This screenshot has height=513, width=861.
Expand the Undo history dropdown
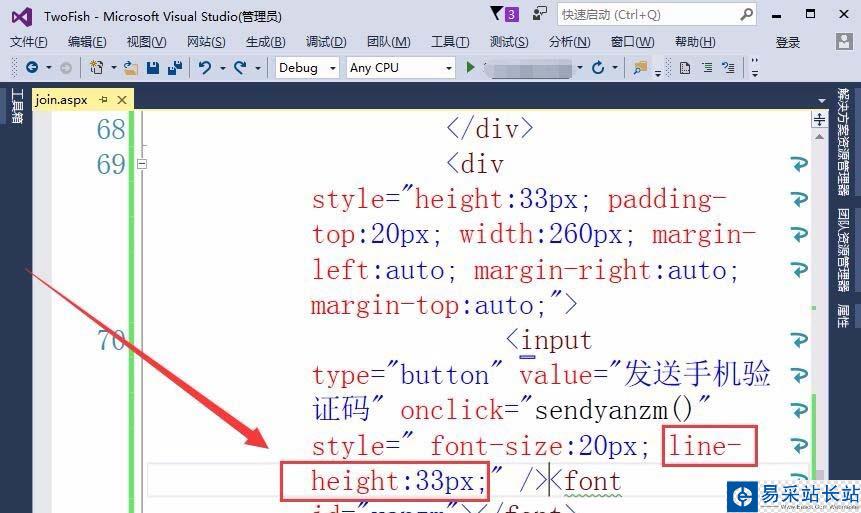pos(222,68)
